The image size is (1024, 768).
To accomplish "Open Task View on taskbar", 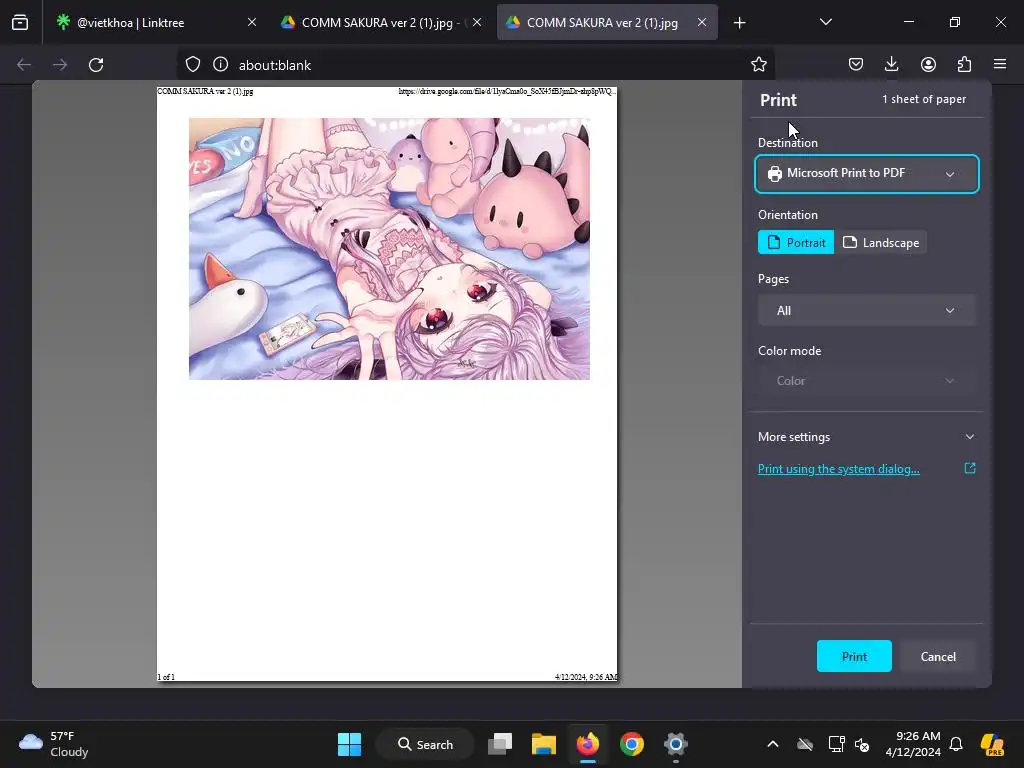I will point(500,744).
